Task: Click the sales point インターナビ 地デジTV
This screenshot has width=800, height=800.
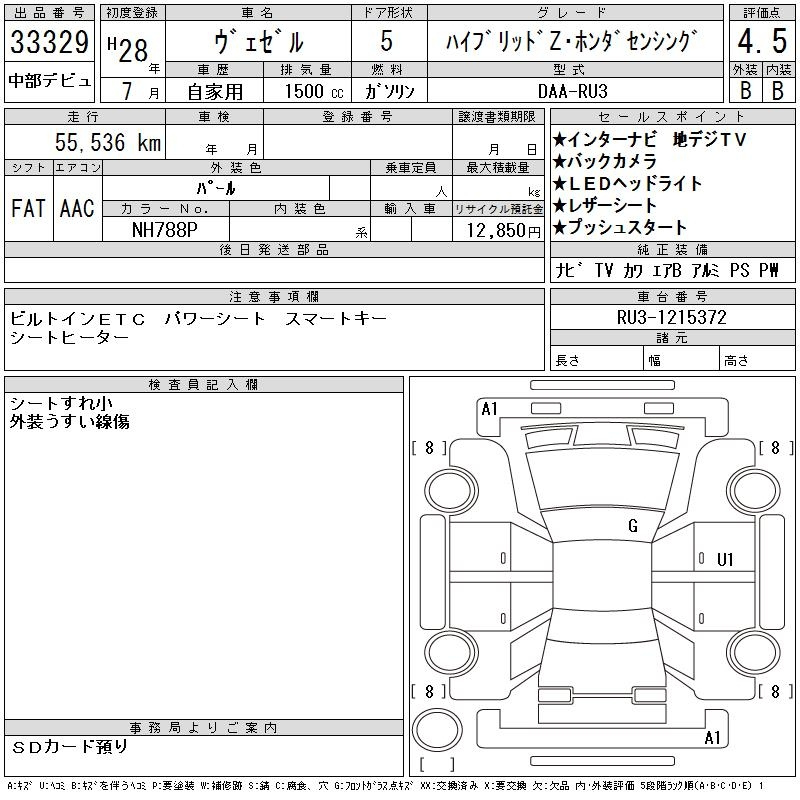Action: [649, 139]
